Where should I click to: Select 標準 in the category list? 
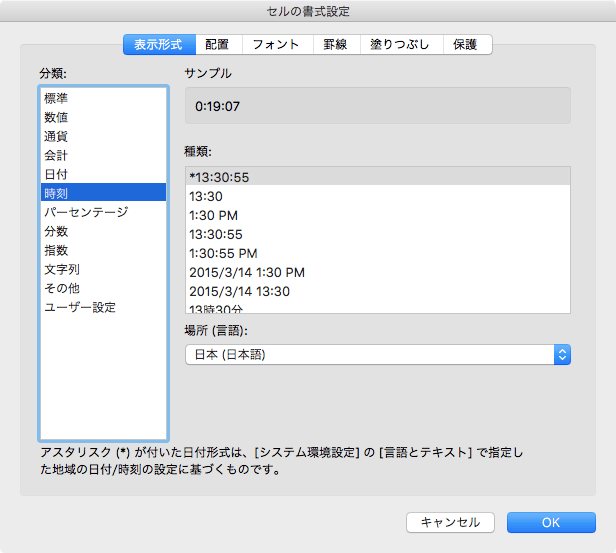point(56,98)
